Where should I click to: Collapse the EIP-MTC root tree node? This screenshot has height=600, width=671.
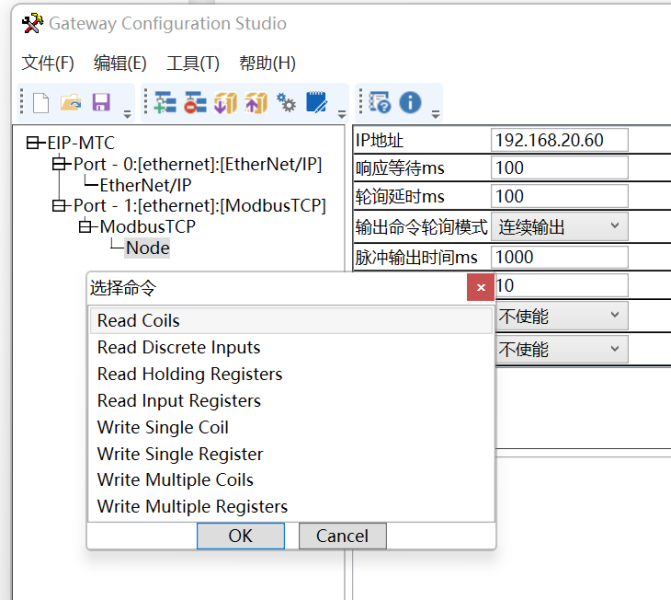[x=33, y=143]
